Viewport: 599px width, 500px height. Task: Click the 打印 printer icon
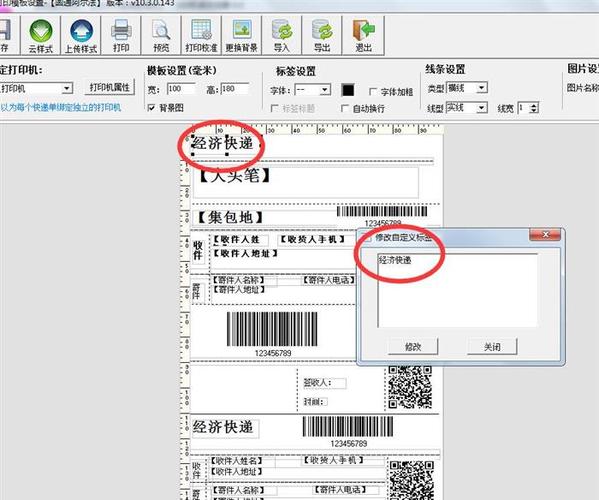point(121,36)
